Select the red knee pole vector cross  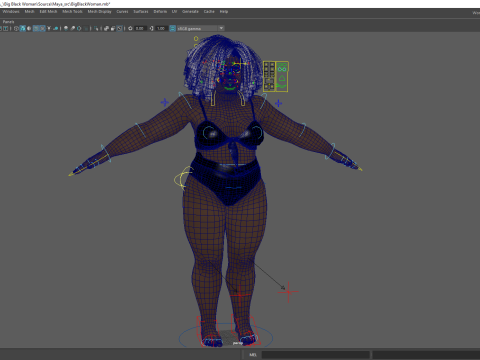(288, 292)
